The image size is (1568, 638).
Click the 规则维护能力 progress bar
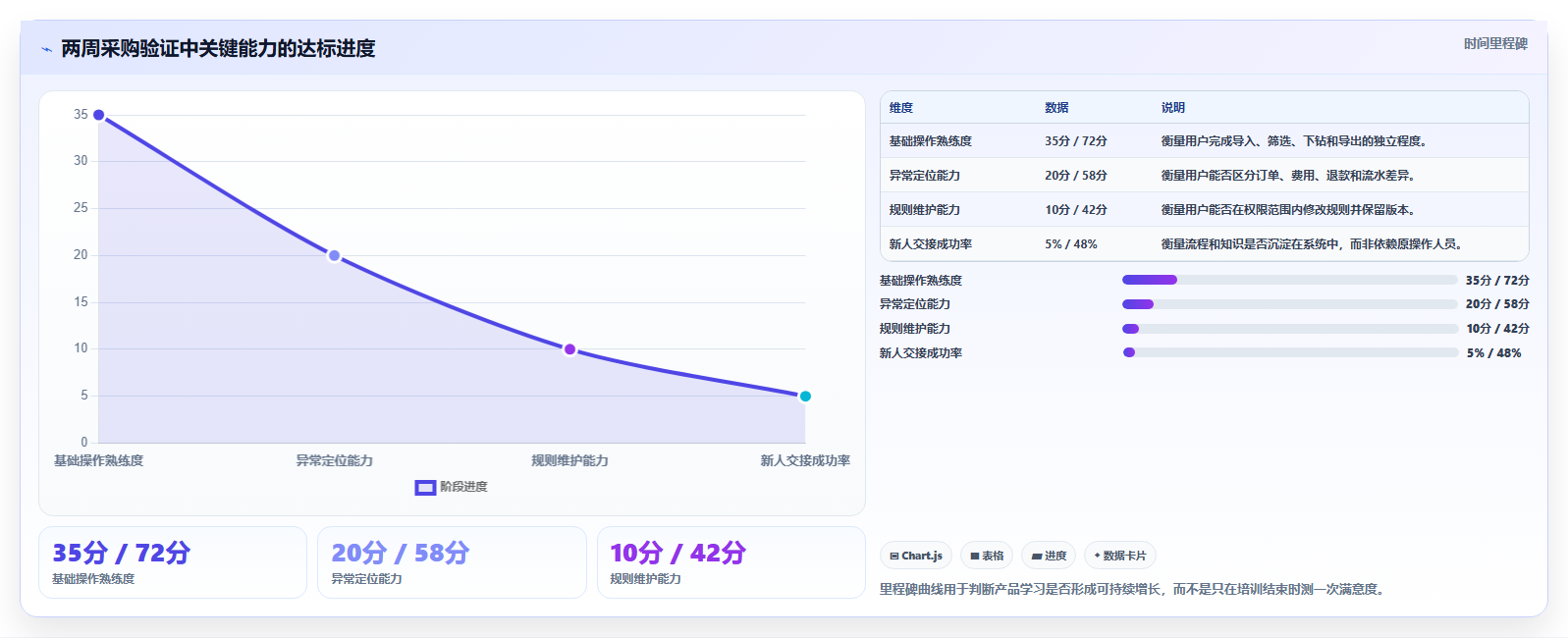pos(1289,329)
